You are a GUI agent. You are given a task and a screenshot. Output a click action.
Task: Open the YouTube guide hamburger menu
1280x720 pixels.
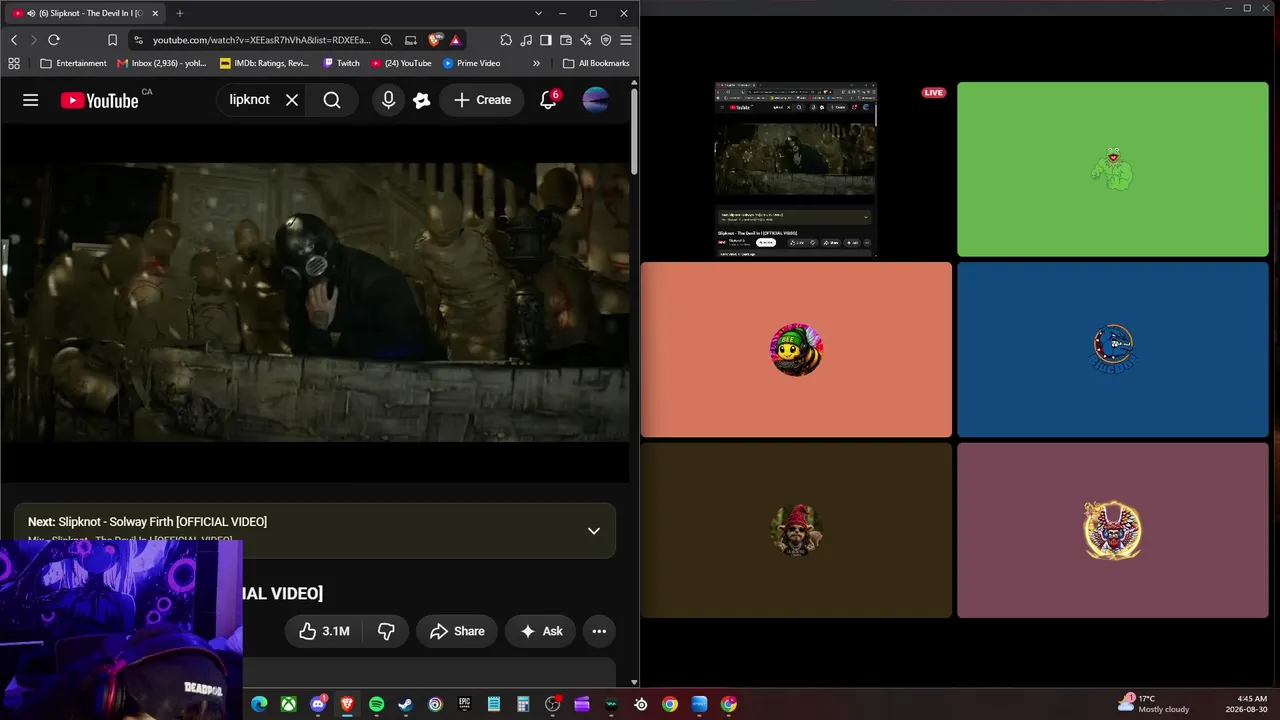coord(31,100)
